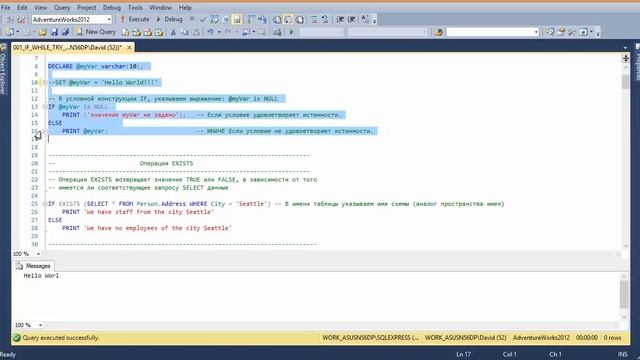
Task: Click the Change Connection icon
Action: click(x=21, y=19)
